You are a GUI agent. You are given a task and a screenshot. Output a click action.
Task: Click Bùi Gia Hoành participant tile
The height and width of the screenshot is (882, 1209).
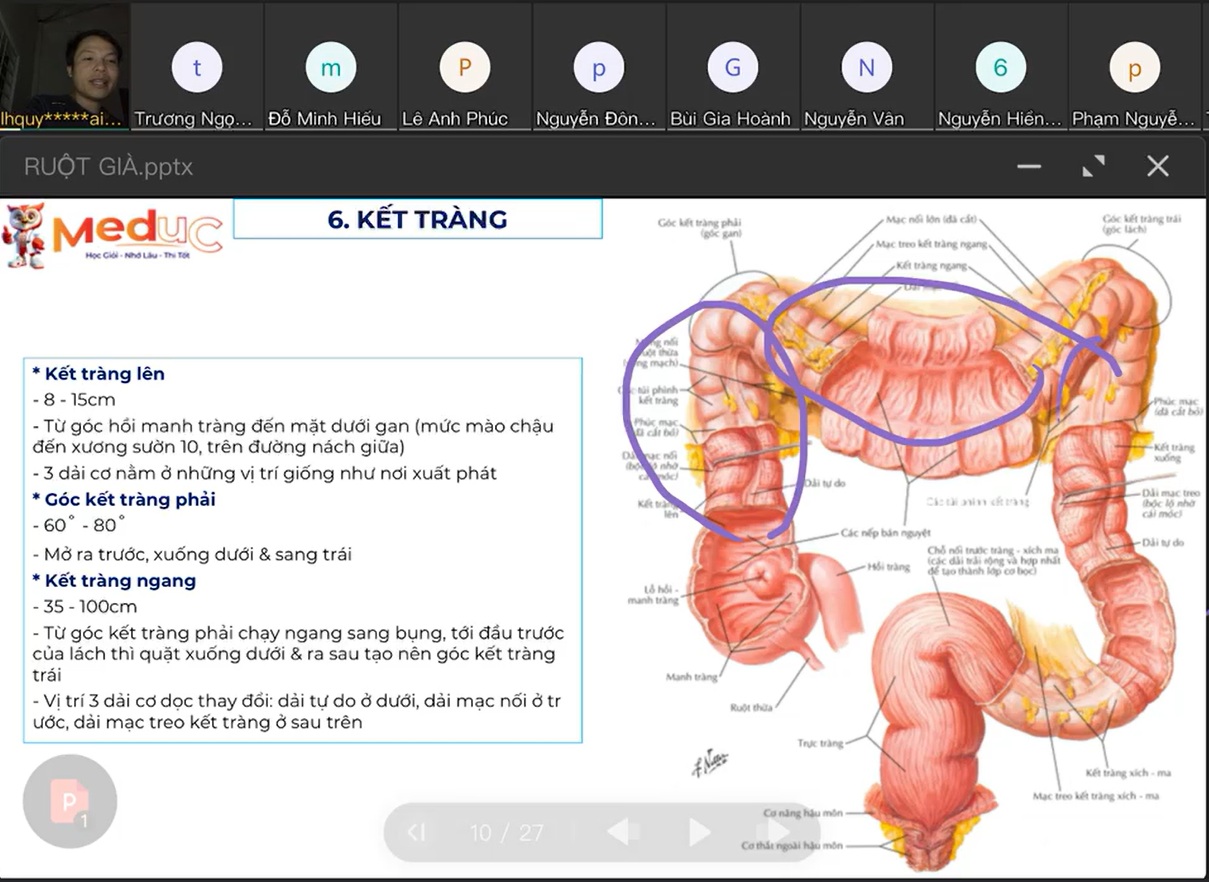(x=733, y=68)
